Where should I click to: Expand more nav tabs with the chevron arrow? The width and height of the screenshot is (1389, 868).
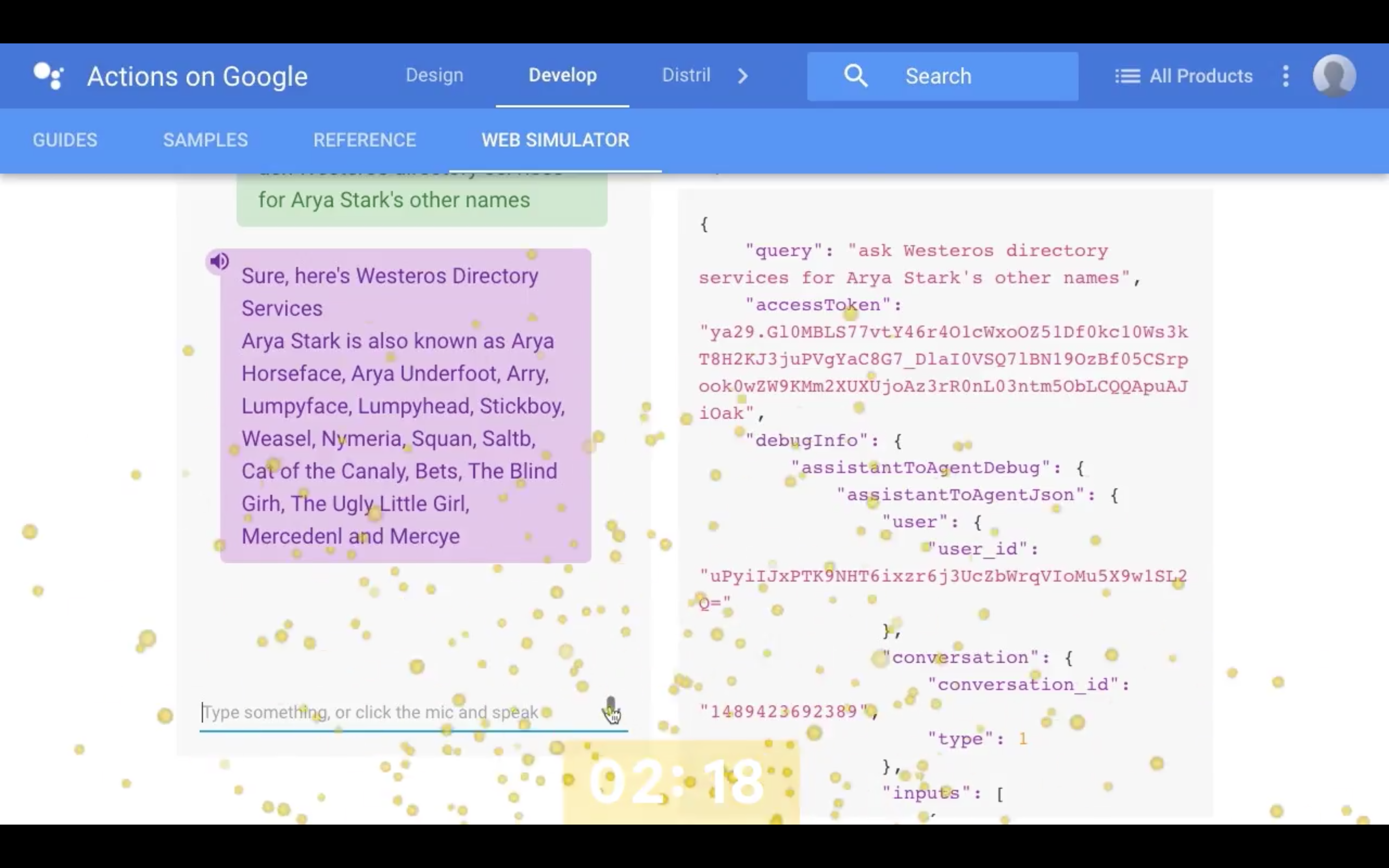[x=743, y=76]
